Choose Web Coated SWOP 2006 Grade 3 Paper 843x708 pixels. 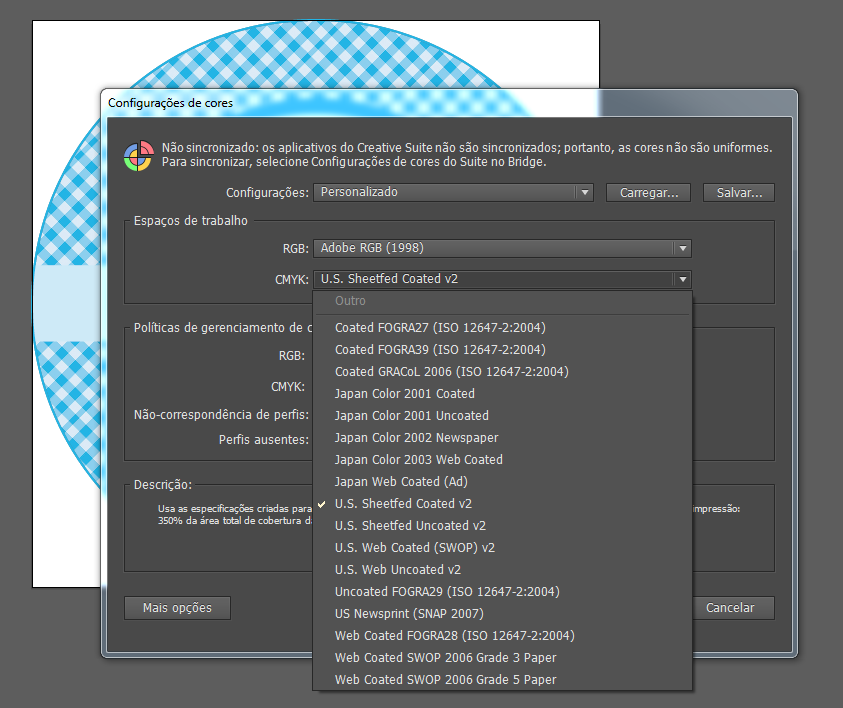pyautogui.click(x=502, y=659)
